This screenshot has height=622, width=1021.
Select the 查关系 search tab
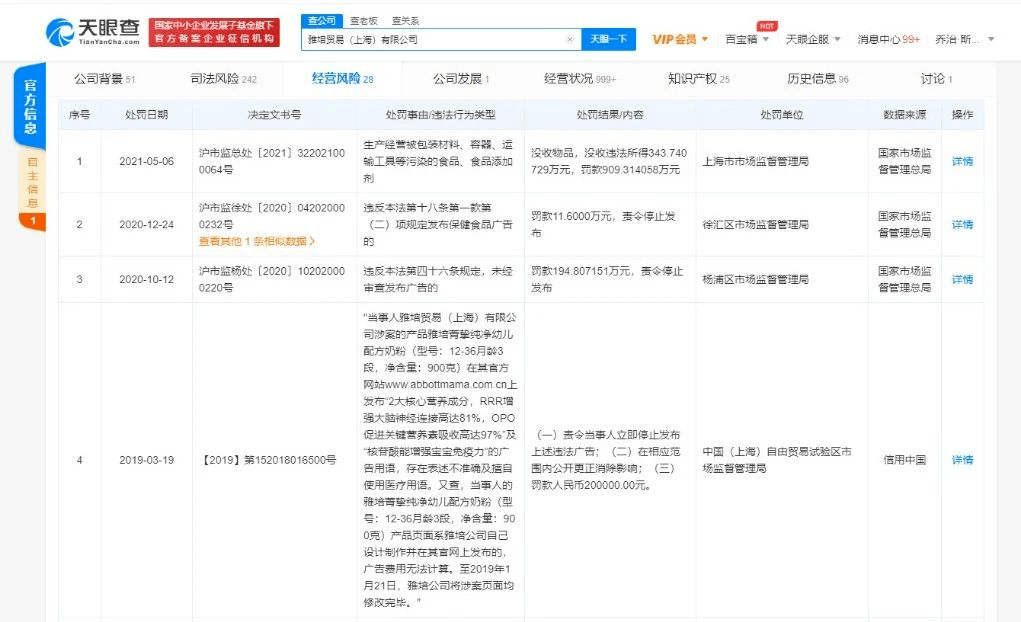(405, 21)
